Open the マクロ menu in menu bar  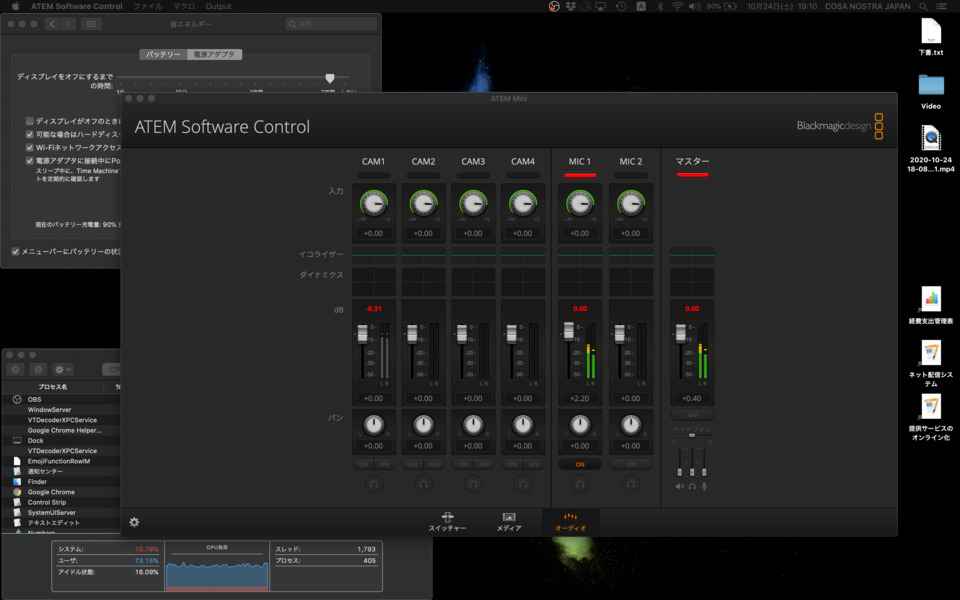[x=183, y=6]
